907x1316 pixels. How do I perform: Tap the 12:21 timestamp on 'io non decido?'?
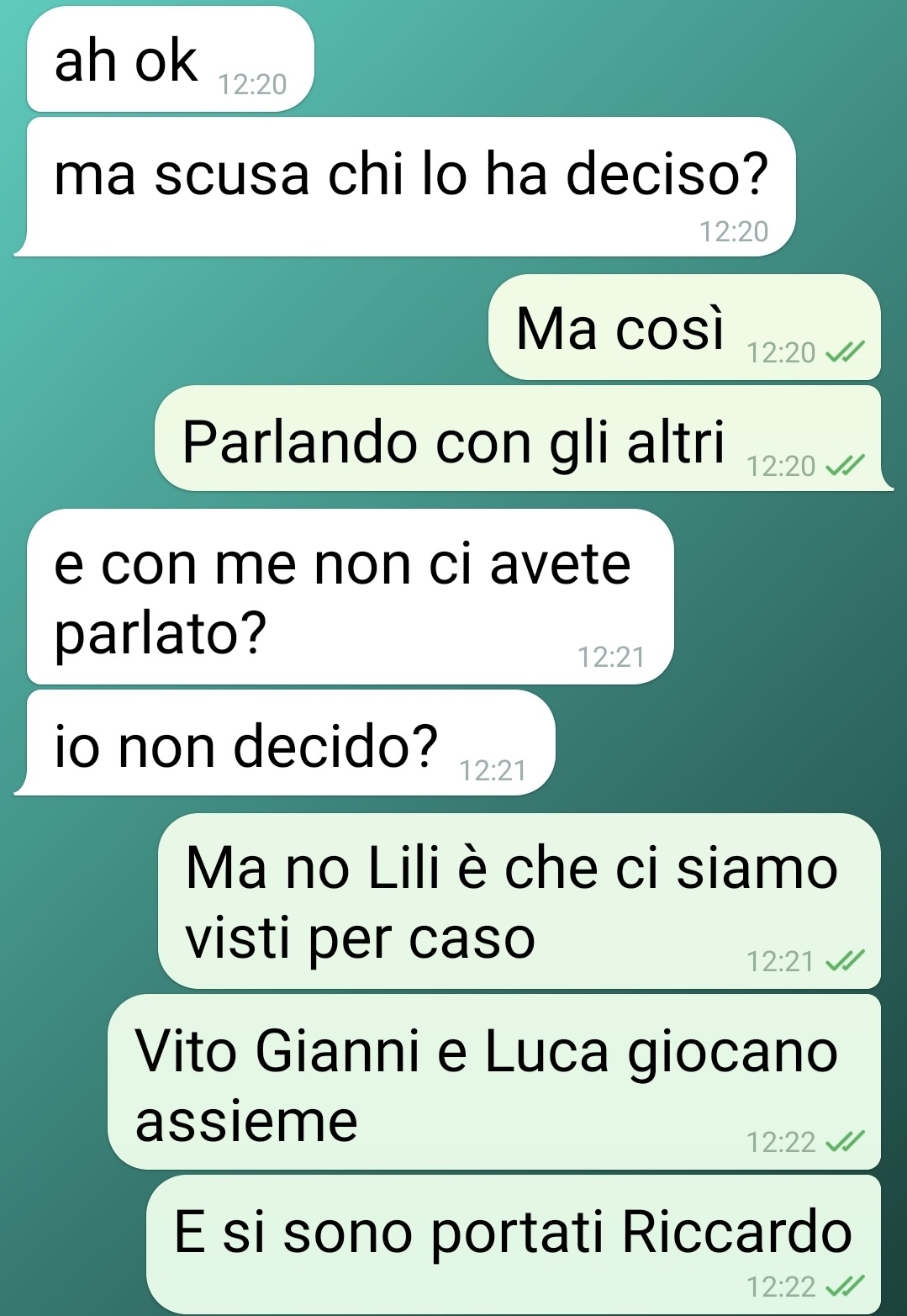[x=493, y=770]
